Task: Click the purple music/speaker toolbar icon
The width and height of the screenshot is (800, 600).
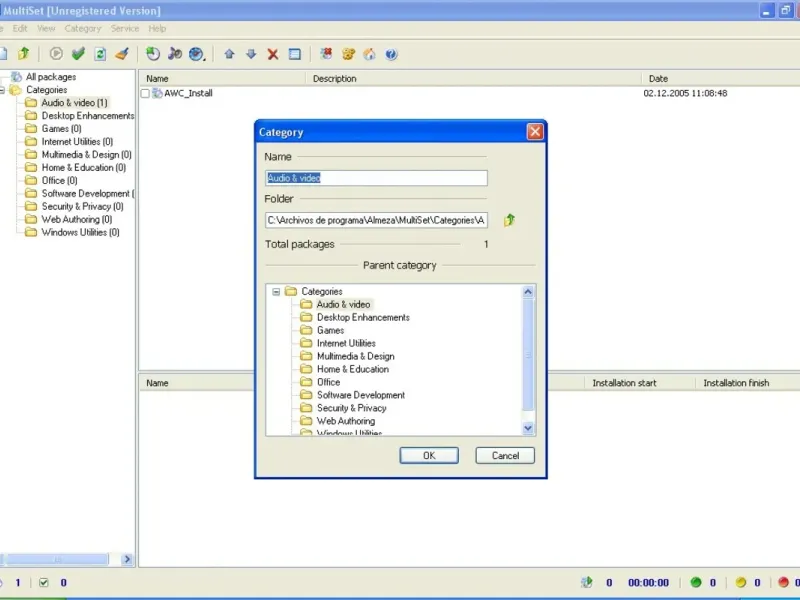Action: coord(174,54)
